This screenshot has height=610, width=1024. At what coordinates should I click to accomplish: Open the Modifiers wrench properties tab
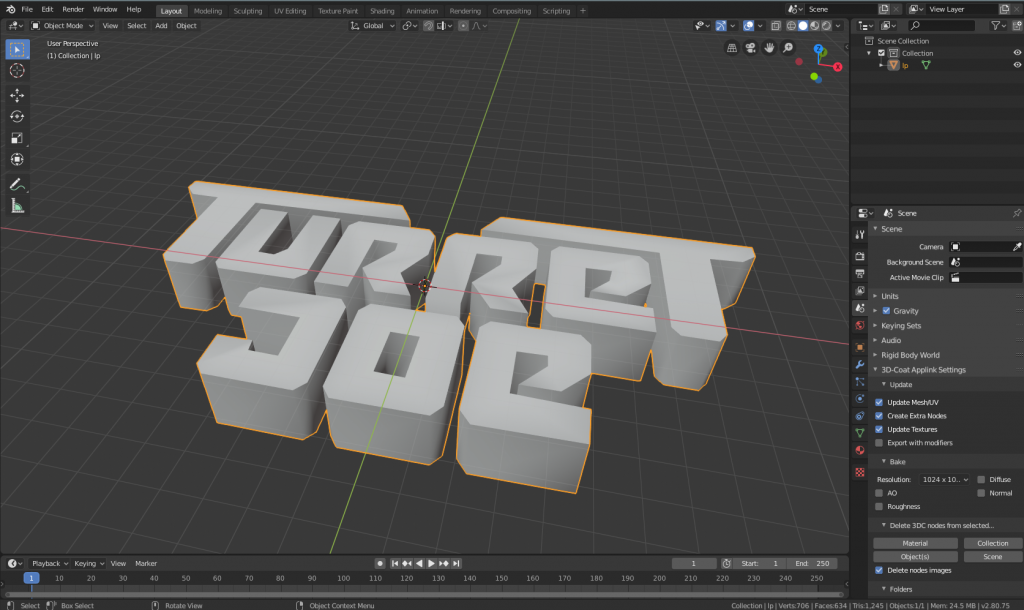859,364
